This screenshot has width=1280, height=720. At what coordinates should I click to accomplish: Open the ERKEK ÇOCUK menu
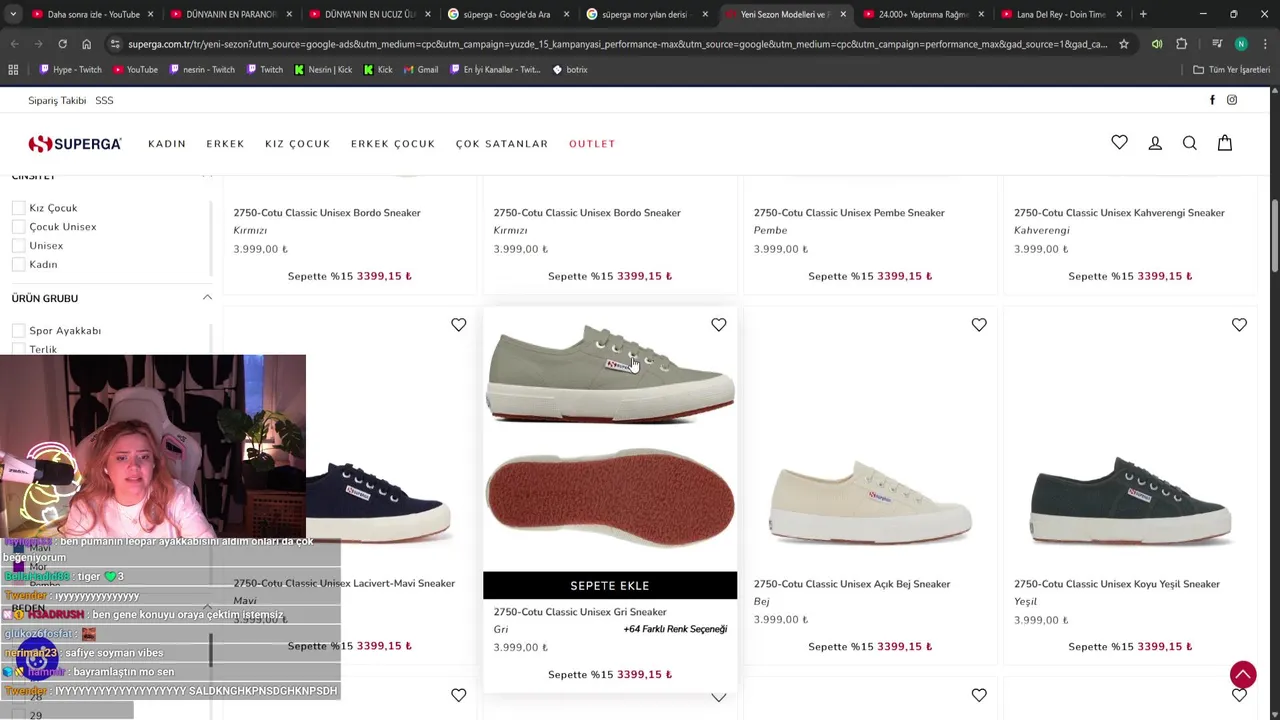[393, 144]
